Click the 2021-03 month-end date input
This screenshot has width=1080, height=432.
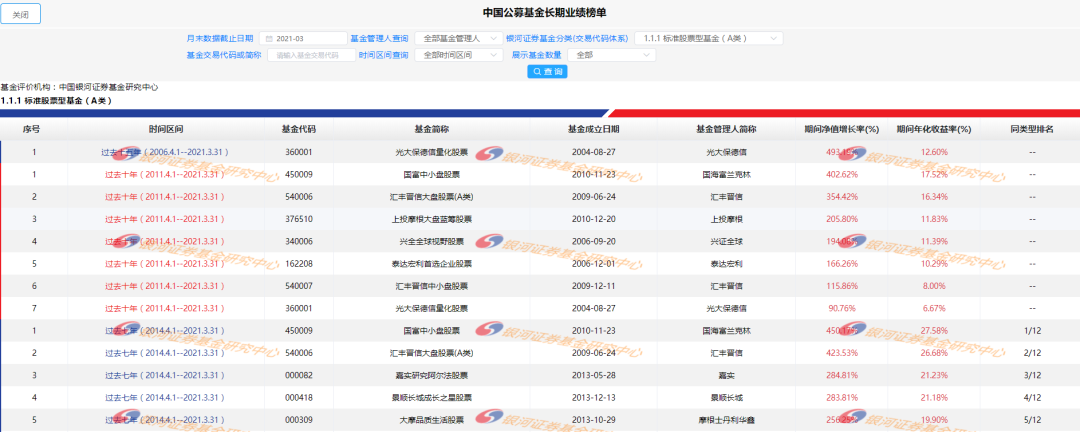click(304, 39)
